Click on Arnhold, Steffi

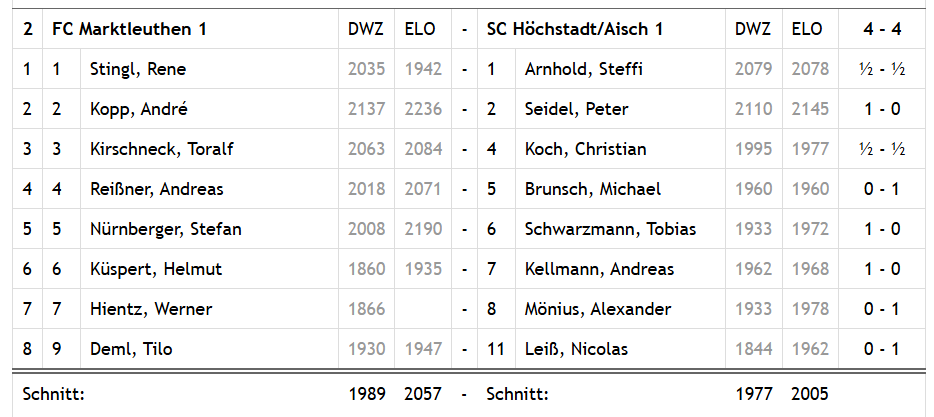click(583, 69)
